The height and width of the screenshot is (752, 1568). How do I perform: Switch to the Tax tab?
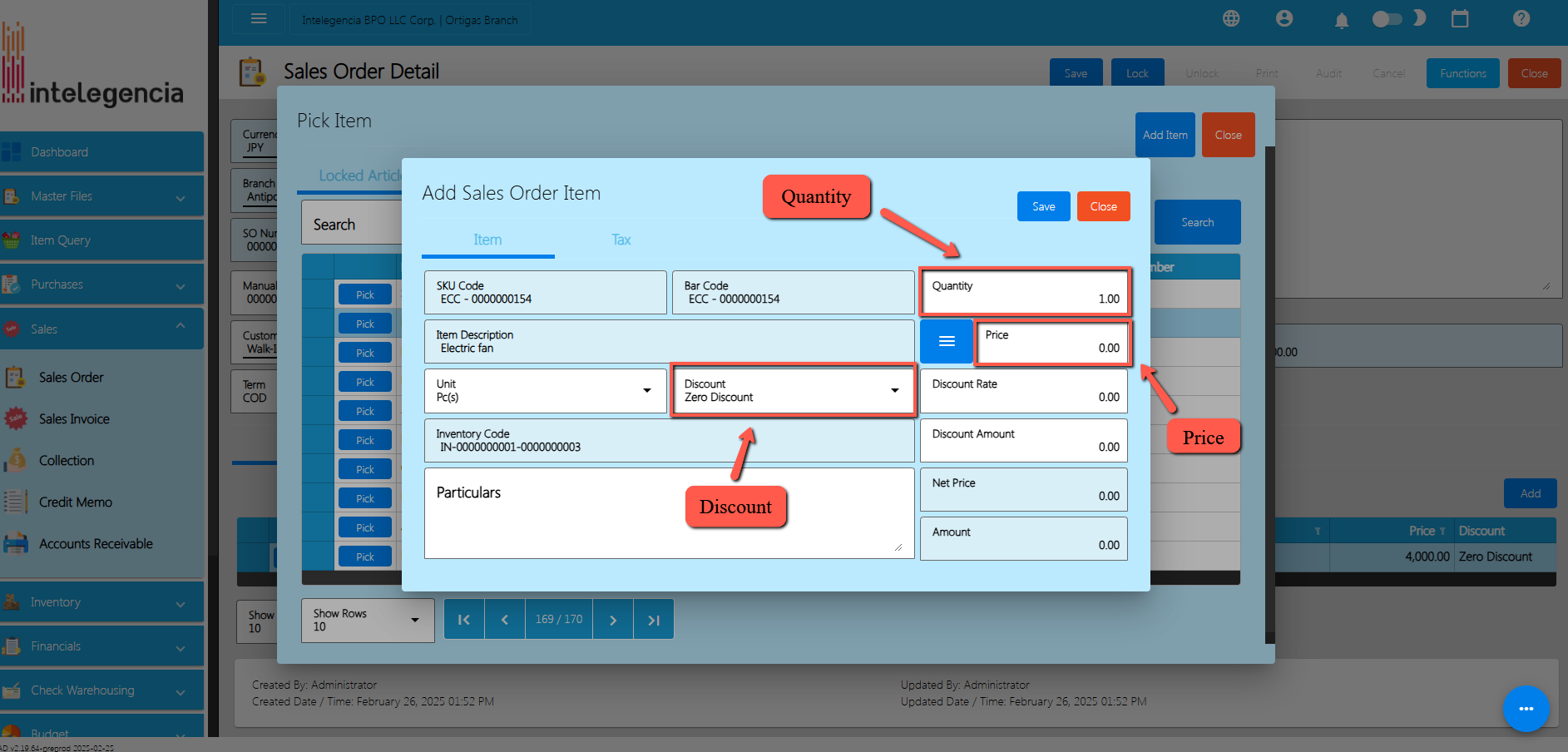point(621,240)
